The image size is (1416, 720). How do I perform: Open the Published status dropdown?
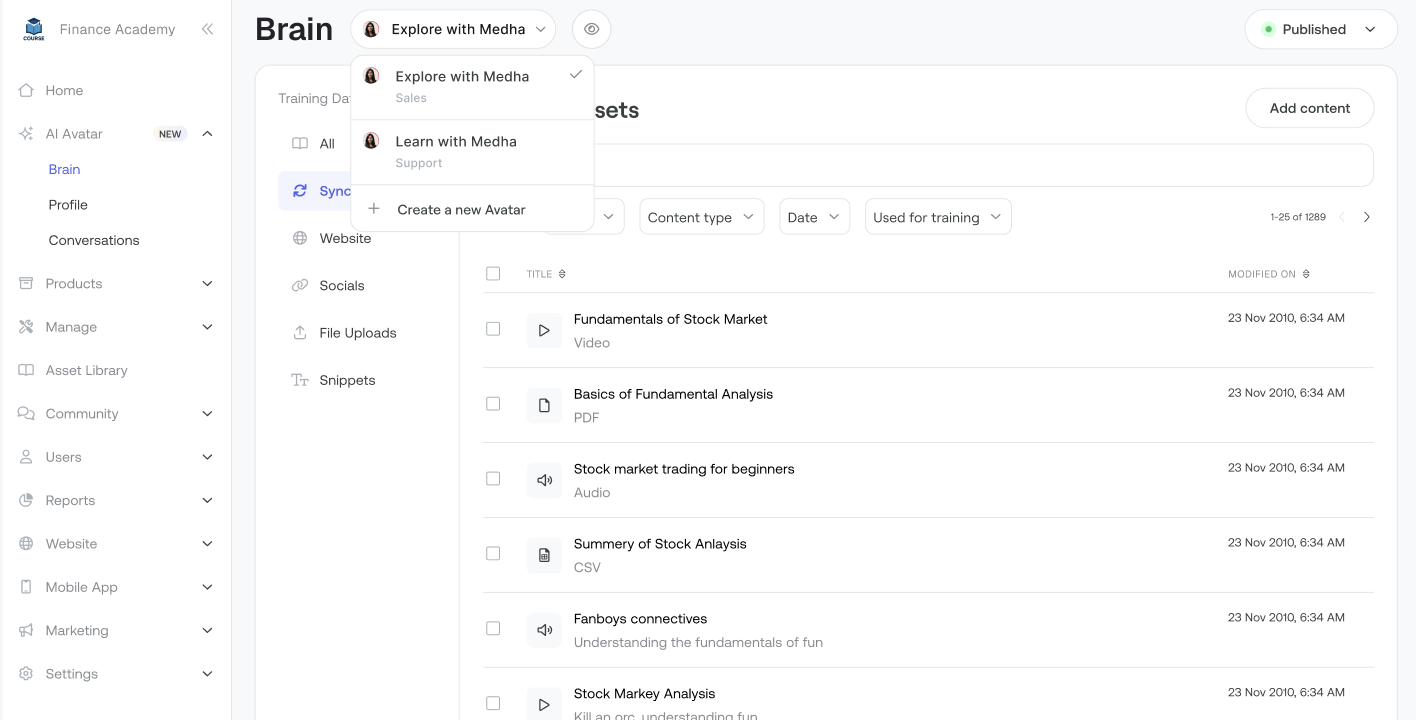click(1320, 29)
